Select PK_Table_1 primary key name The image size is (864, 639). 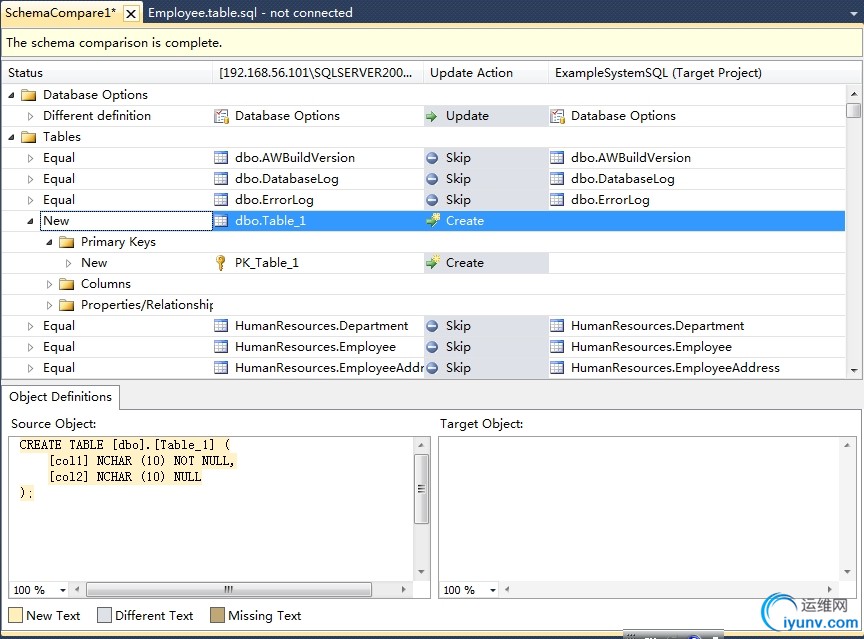pyautogui.click(x=267, y=263)
